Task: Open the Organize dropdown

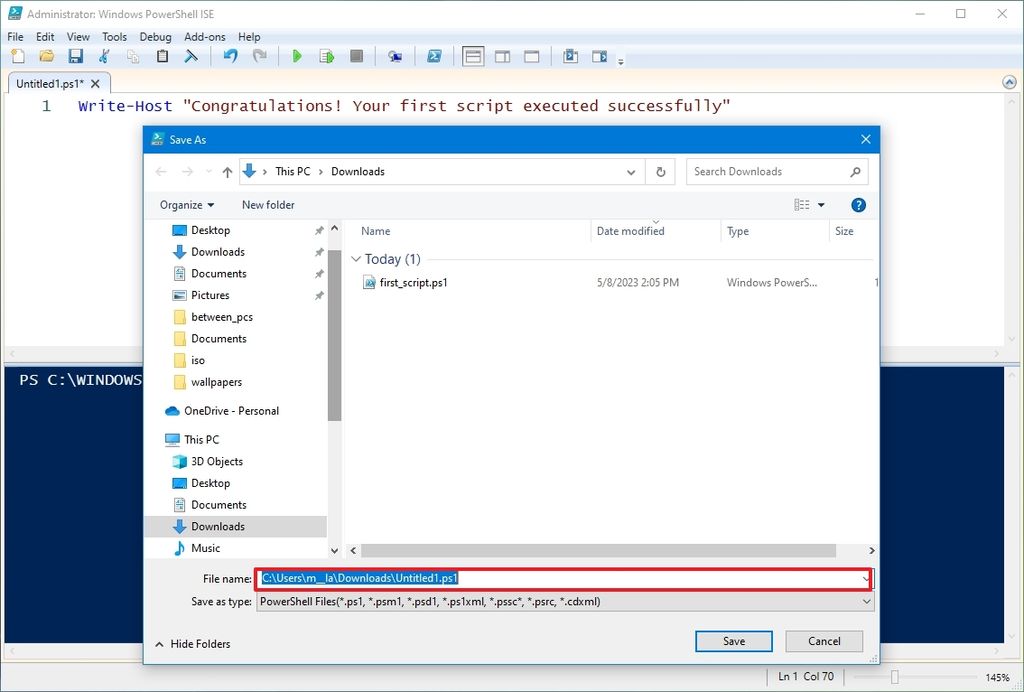Action: point(187,205)
